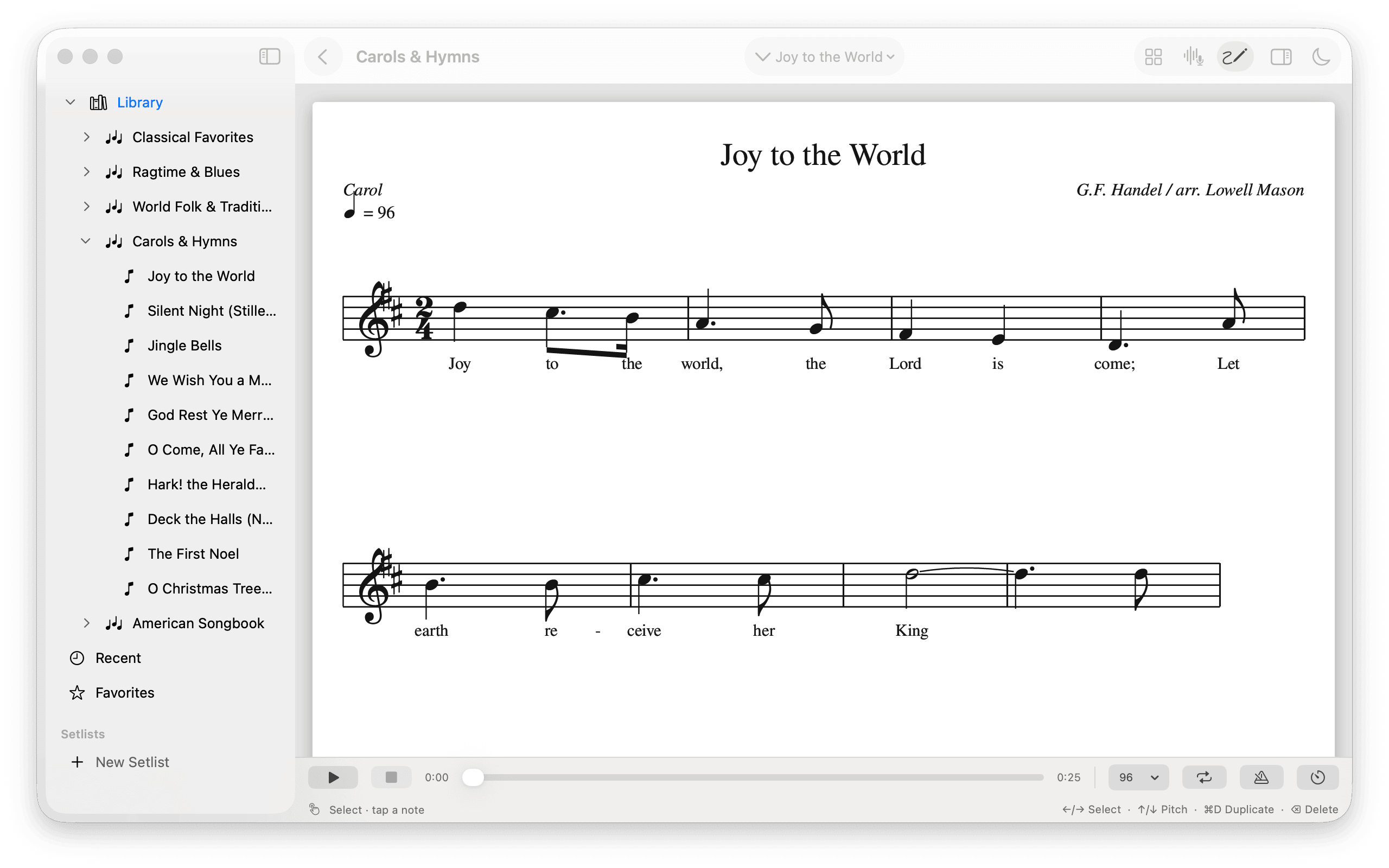Select the Classical Favorites collection
This screenshot has width=1389, height=868.
click(x=193, y=137)
